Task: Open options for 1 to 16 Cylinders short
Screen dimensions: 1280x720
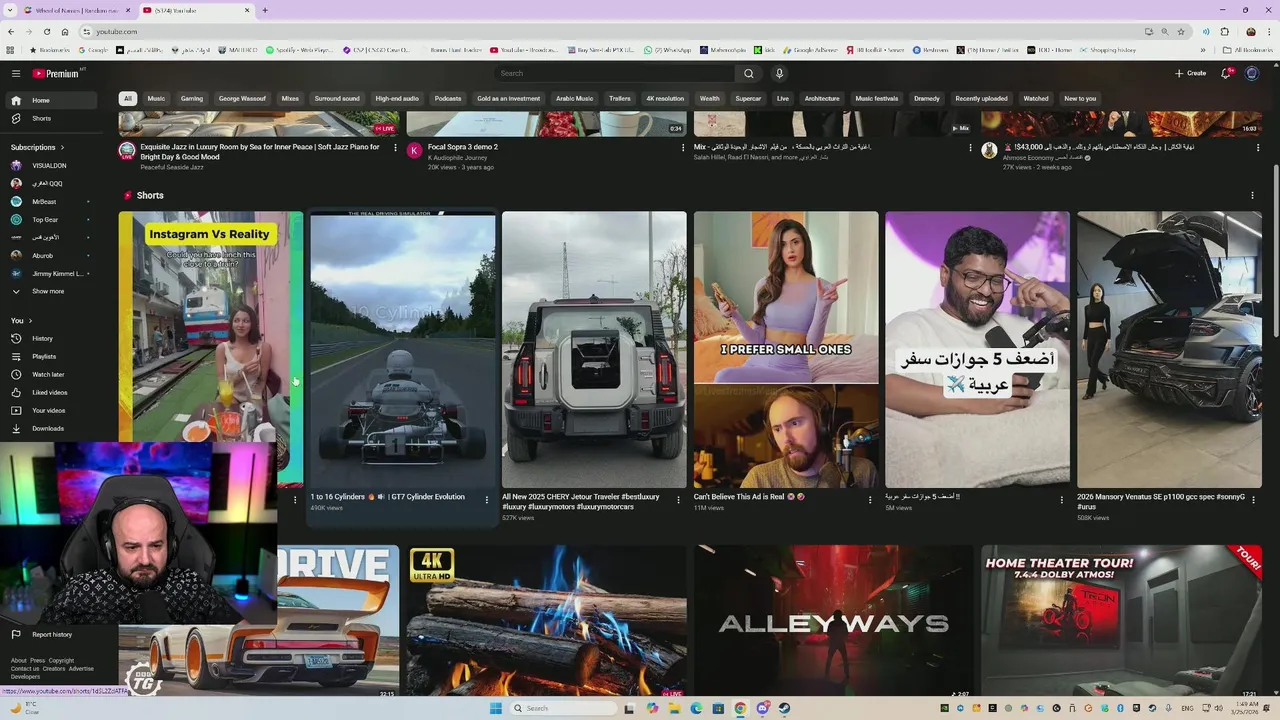Action: 487,499
